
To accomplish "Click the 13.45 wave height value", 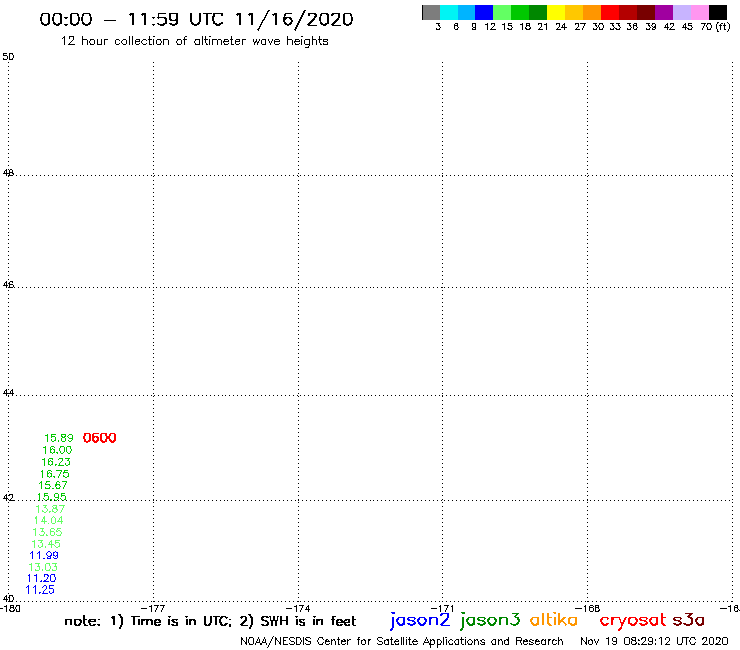I will (46, 544).
